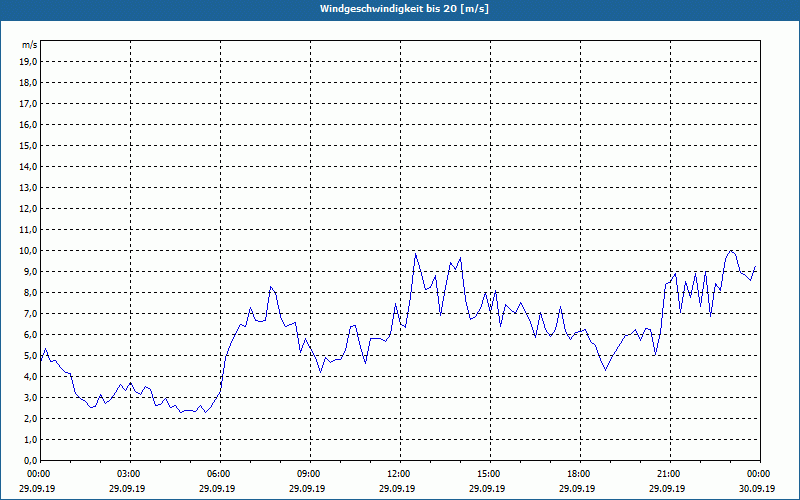The width and height of the screenshot is (800, 500).
Task: Click the chart title 'Windgeschwindigkeit bis 20 [m/s]'
Action: [x=404, y=9]
